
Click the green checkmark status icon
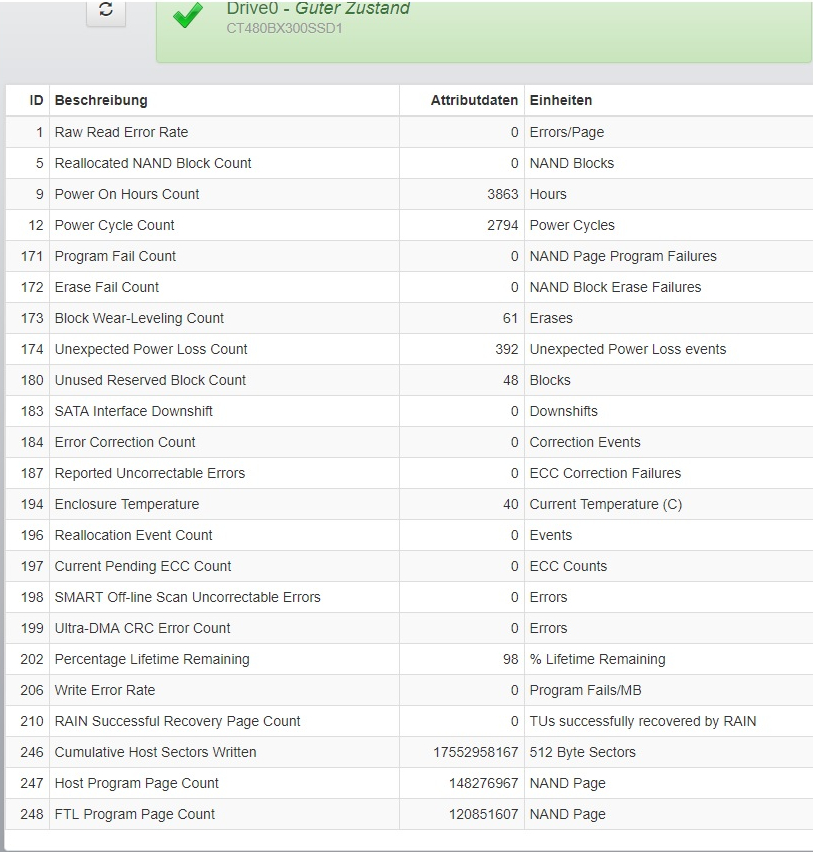point(187,15)
